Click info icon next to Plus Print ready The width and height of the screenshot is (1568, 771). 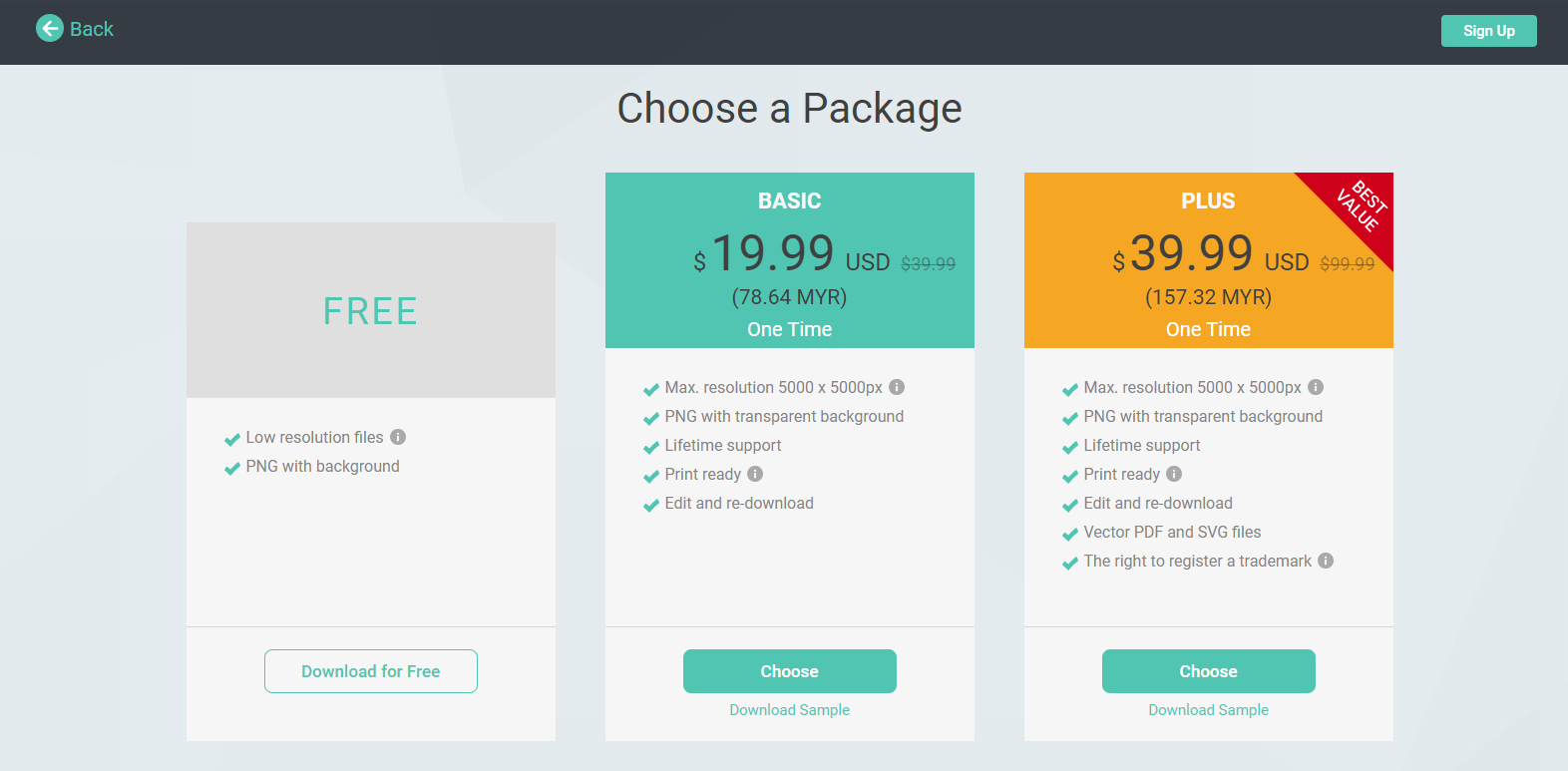pos(1174,474)
